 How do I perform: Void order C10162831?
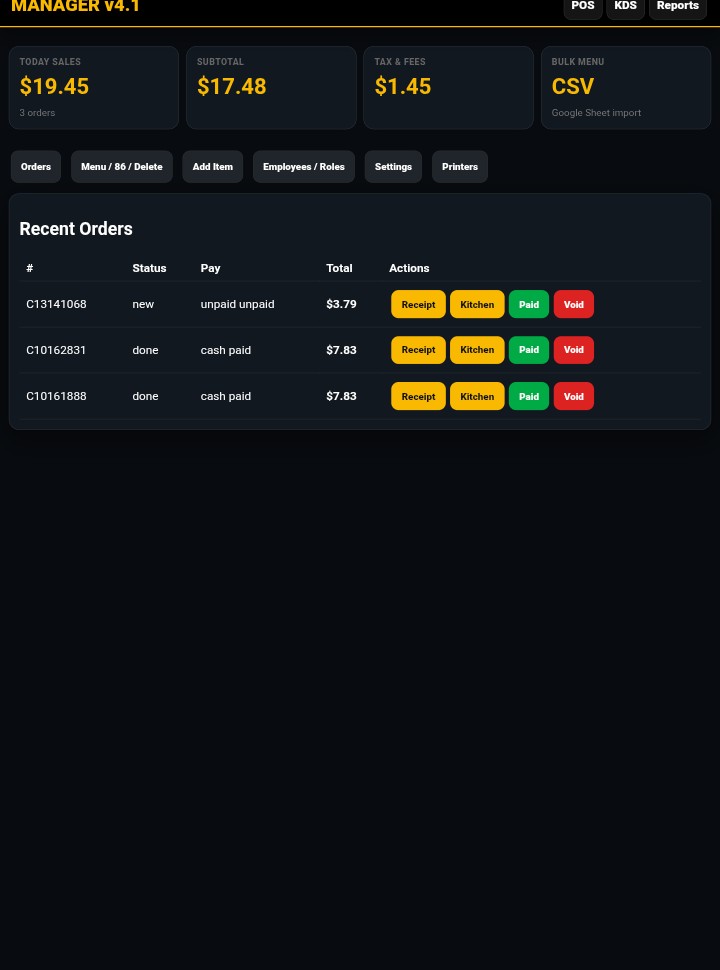click(573, 350)
